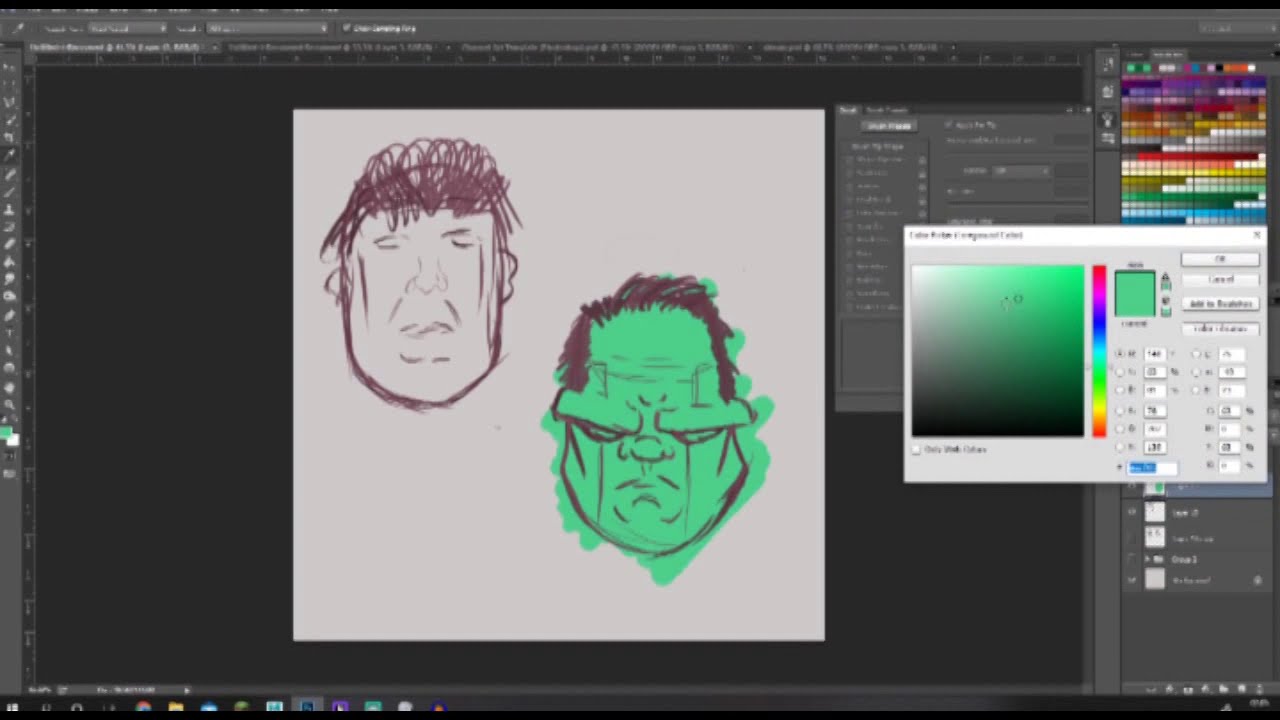Viewport: 1280px width, 720px height.
Task: Select the Zoom tool
Action: pyautogui.click(x=10, y=405)
